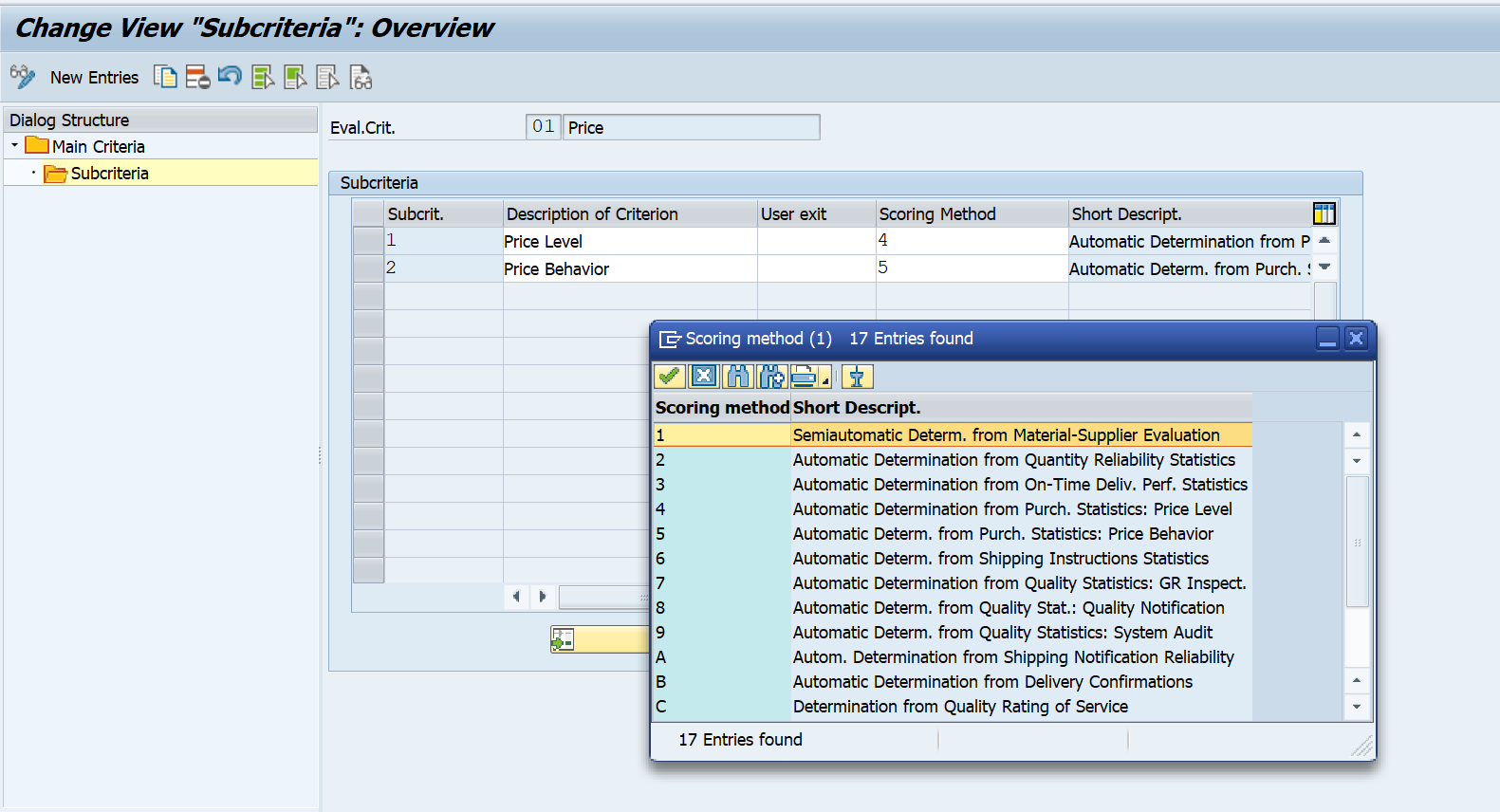Click the Price Behavior description cell
This screenshot has height=812, width=1500.
click(x=630, y=268)
